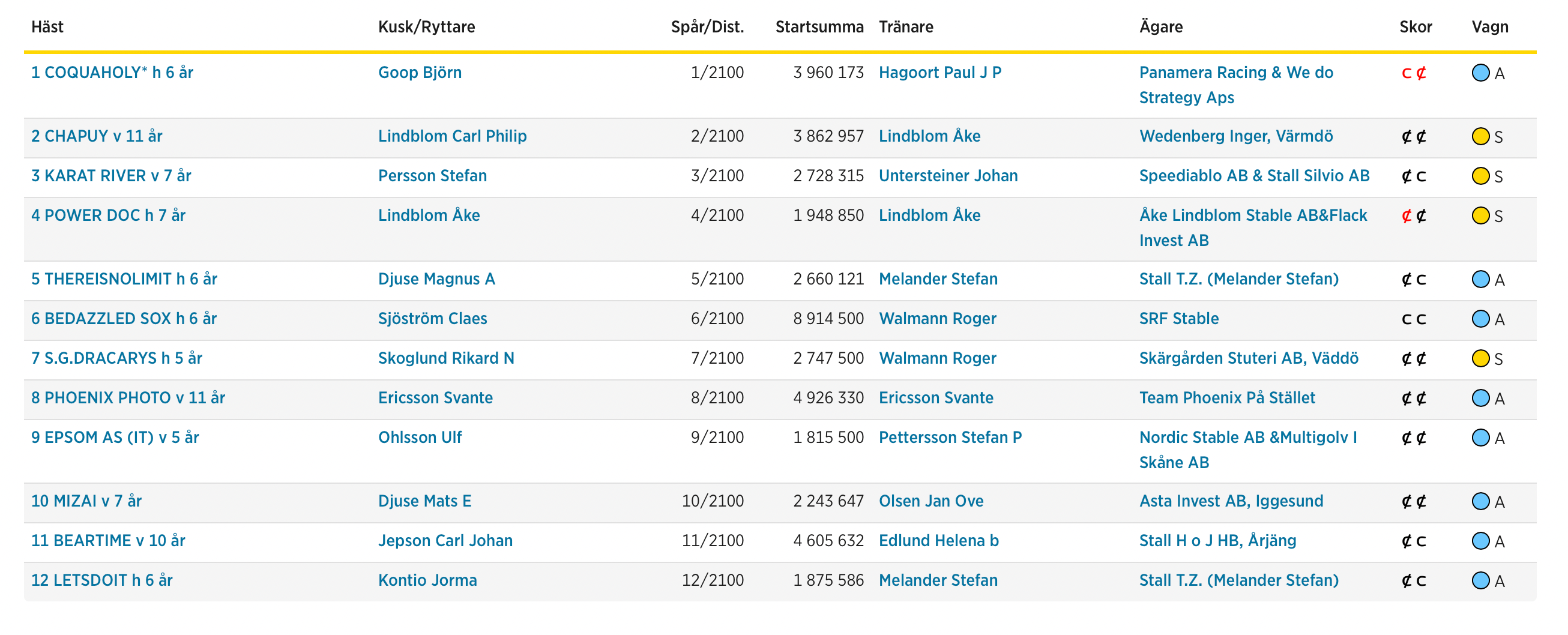Click shoe symbols in PHOENIX PHOTO row
Screen dimensions: 1568x635
click(1413, 398)
